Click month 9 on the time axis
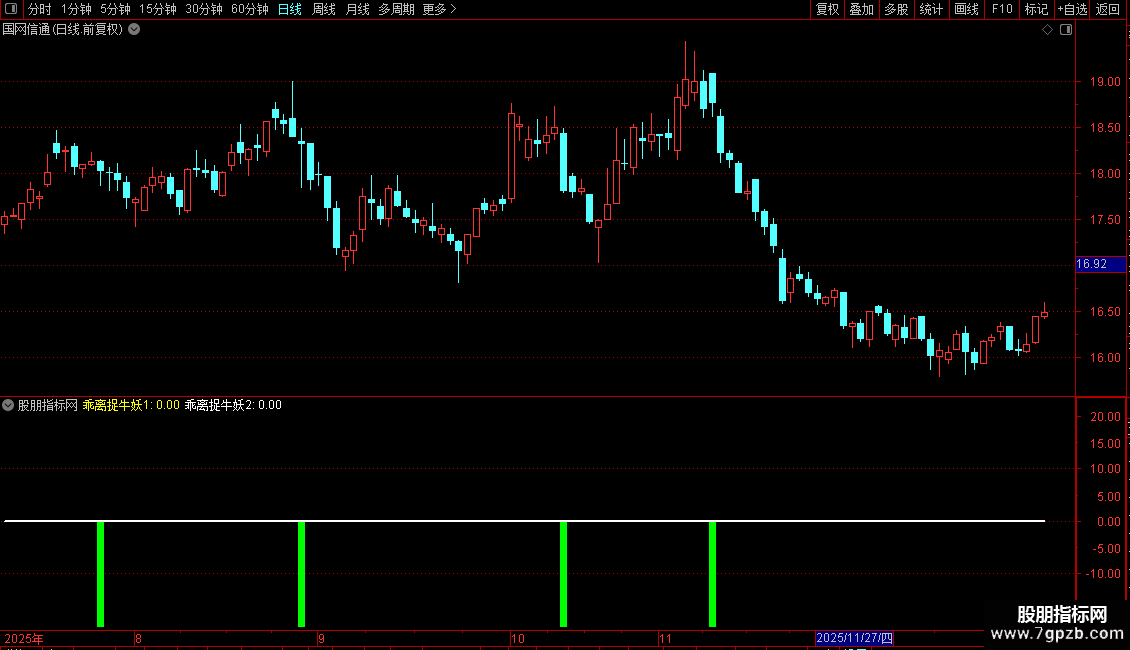 tap(321, 638)
